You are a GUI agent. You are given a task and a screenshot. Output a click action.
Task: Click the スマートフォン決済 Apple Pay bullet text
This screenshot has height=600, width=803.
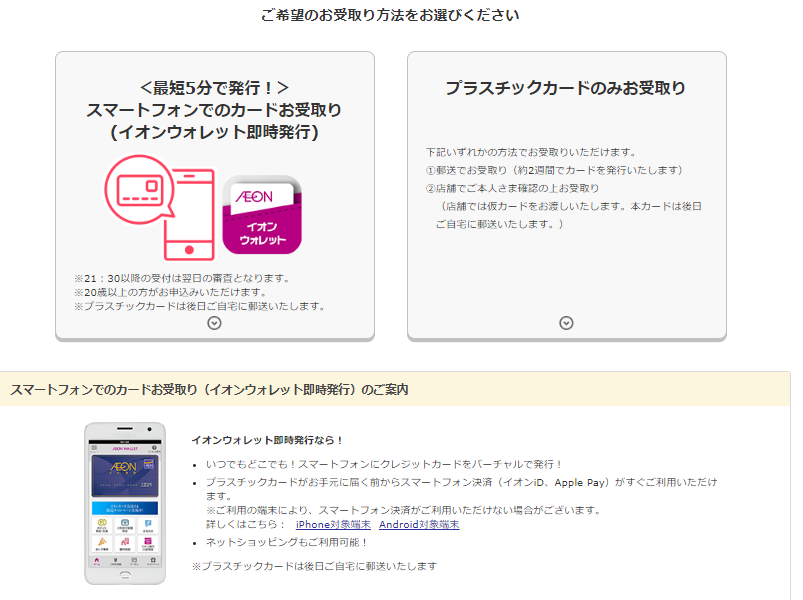pyautogui.click(x=461, y=489)
